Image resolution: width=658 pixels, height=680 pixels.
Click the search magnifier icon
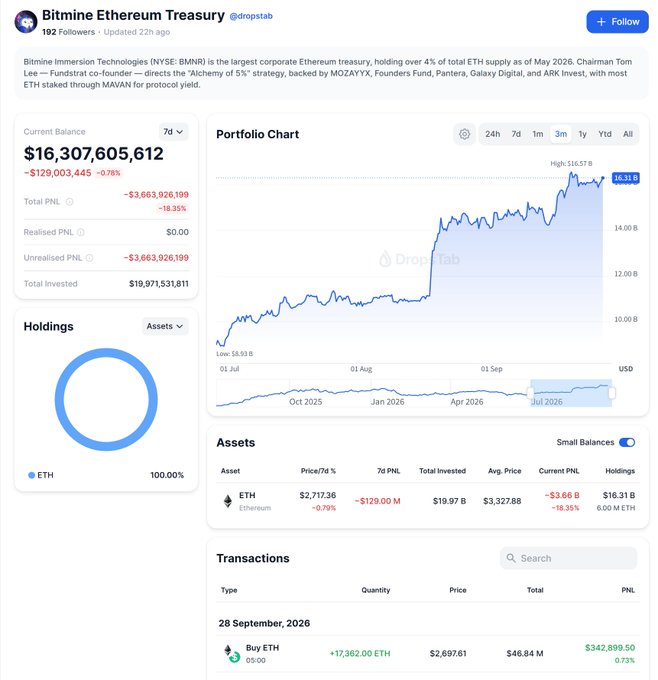coord(511,558)
